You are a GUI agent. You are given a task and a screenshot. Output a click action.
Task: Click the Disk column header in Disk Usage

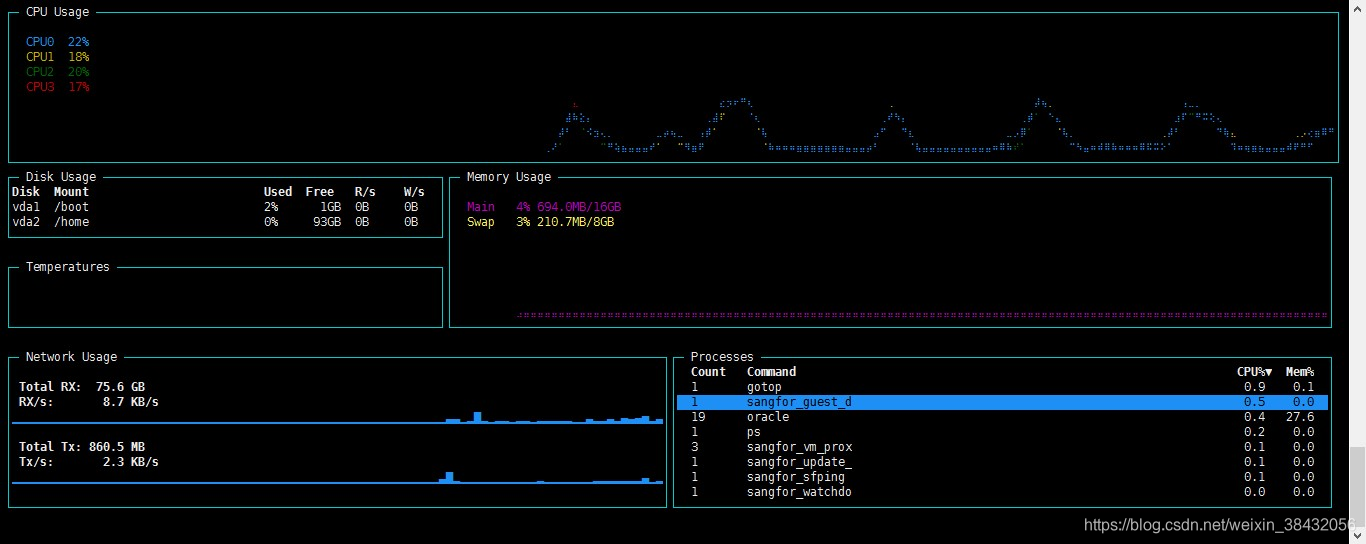click(x=26, y=192)
